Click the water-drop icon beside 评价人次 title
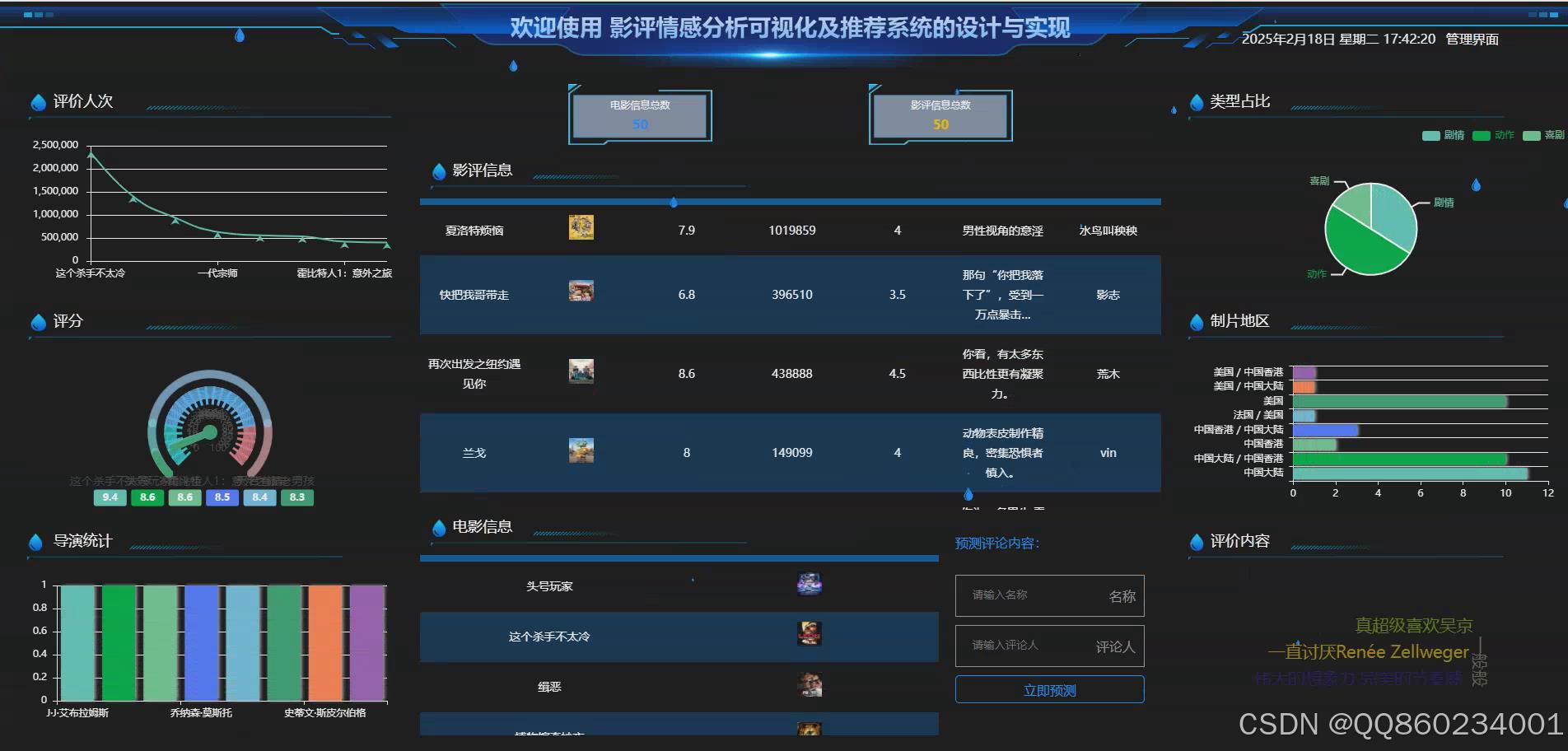1568x751 pixels. [x=37, y=101]
